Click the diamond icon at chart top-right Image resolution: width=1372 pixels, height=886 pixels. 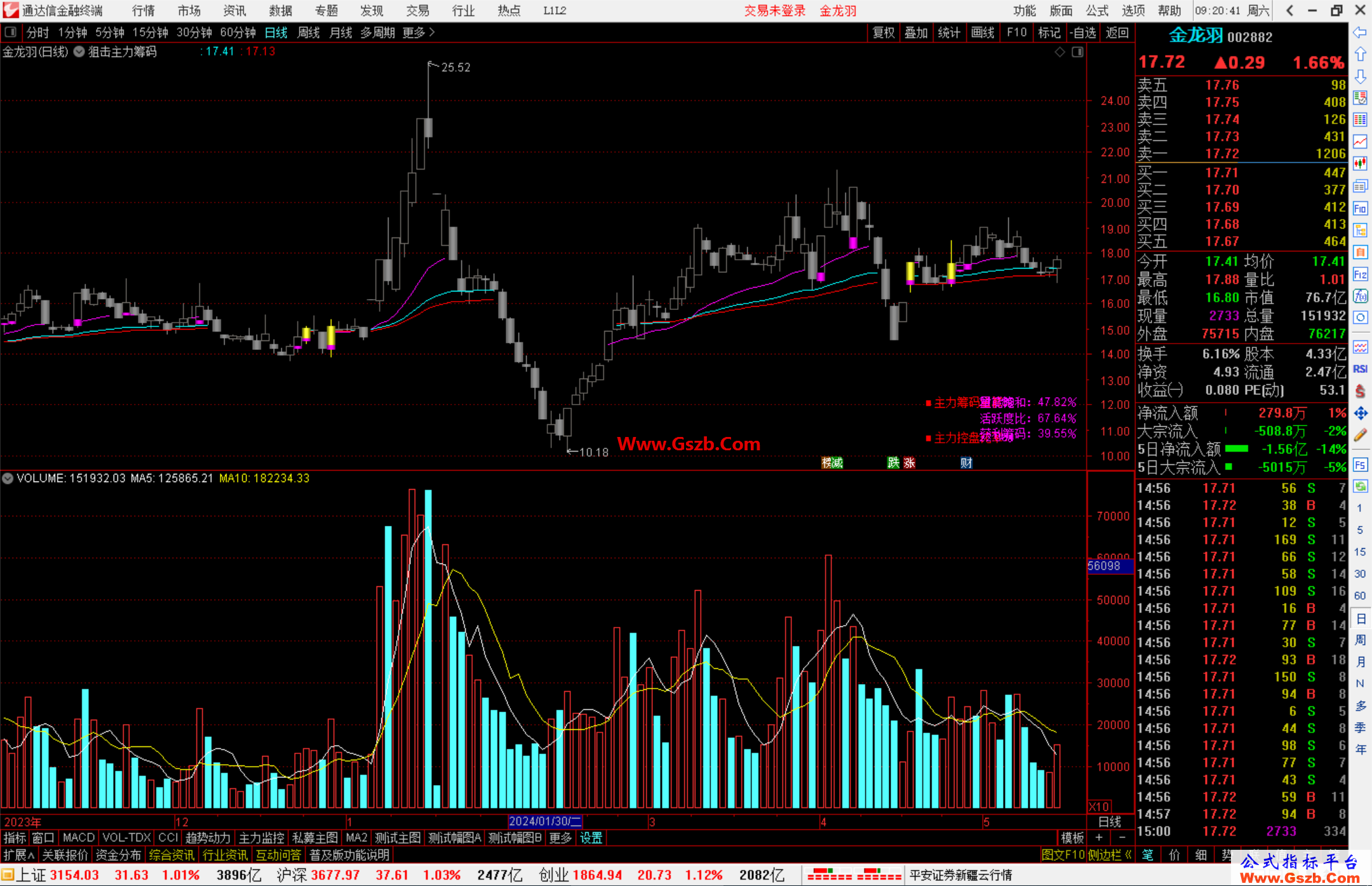coord(1059,52)
